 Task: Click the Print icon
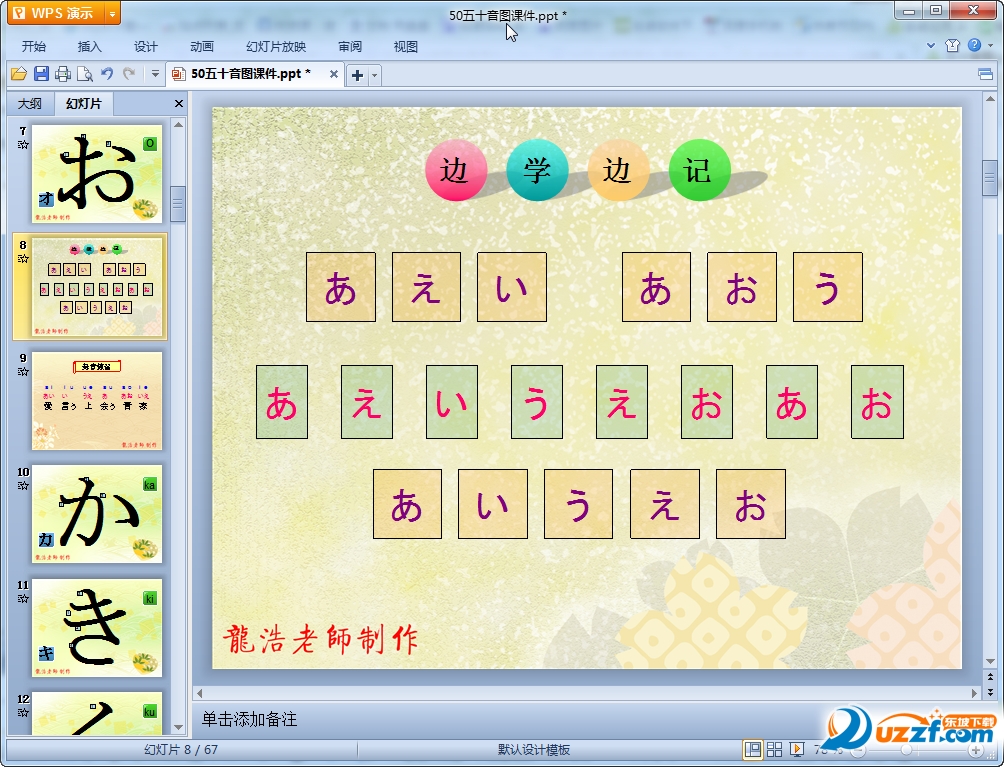click(63, 73)
